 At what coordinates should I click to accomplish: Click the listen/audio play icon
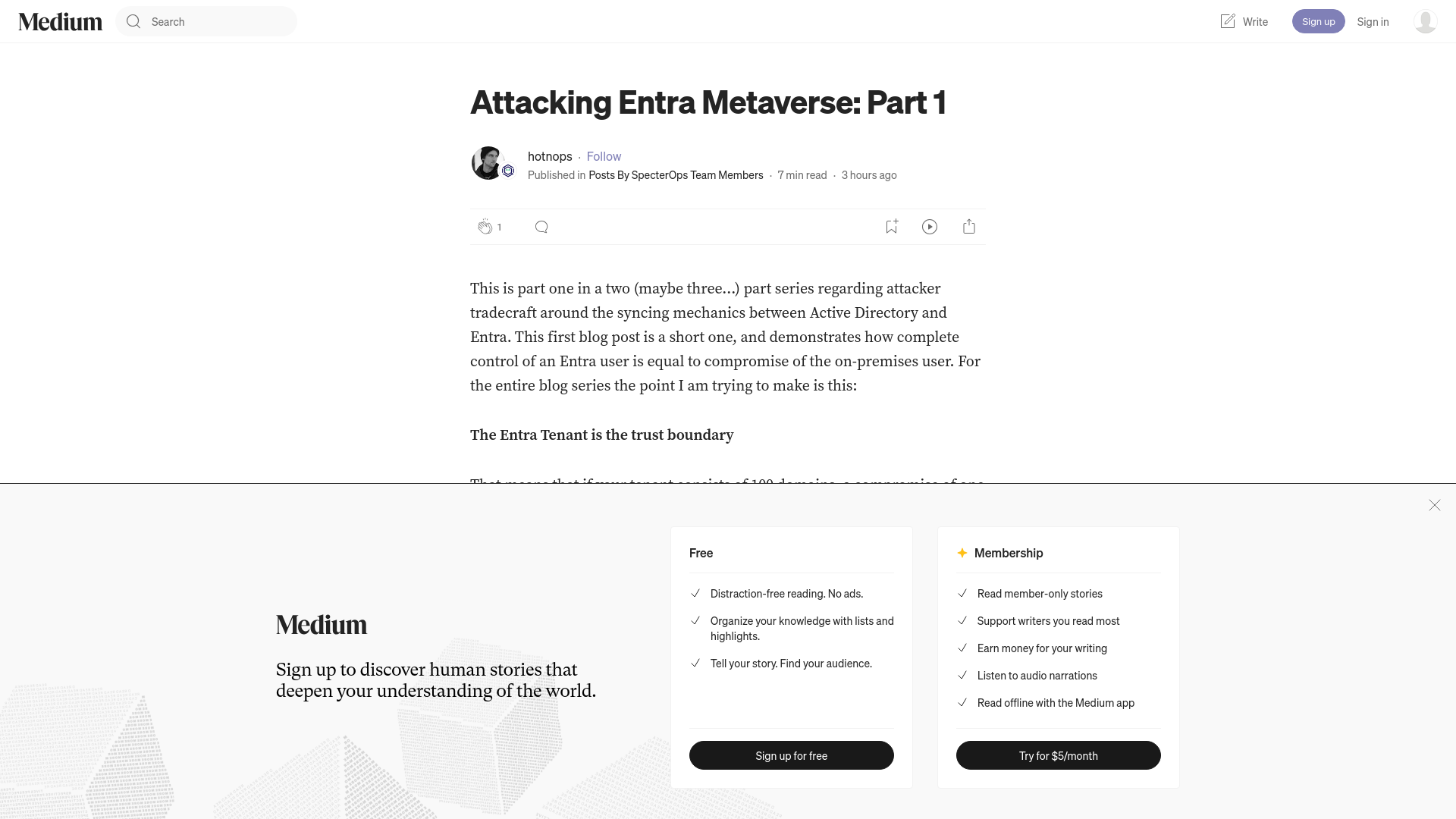coord(930,227)
